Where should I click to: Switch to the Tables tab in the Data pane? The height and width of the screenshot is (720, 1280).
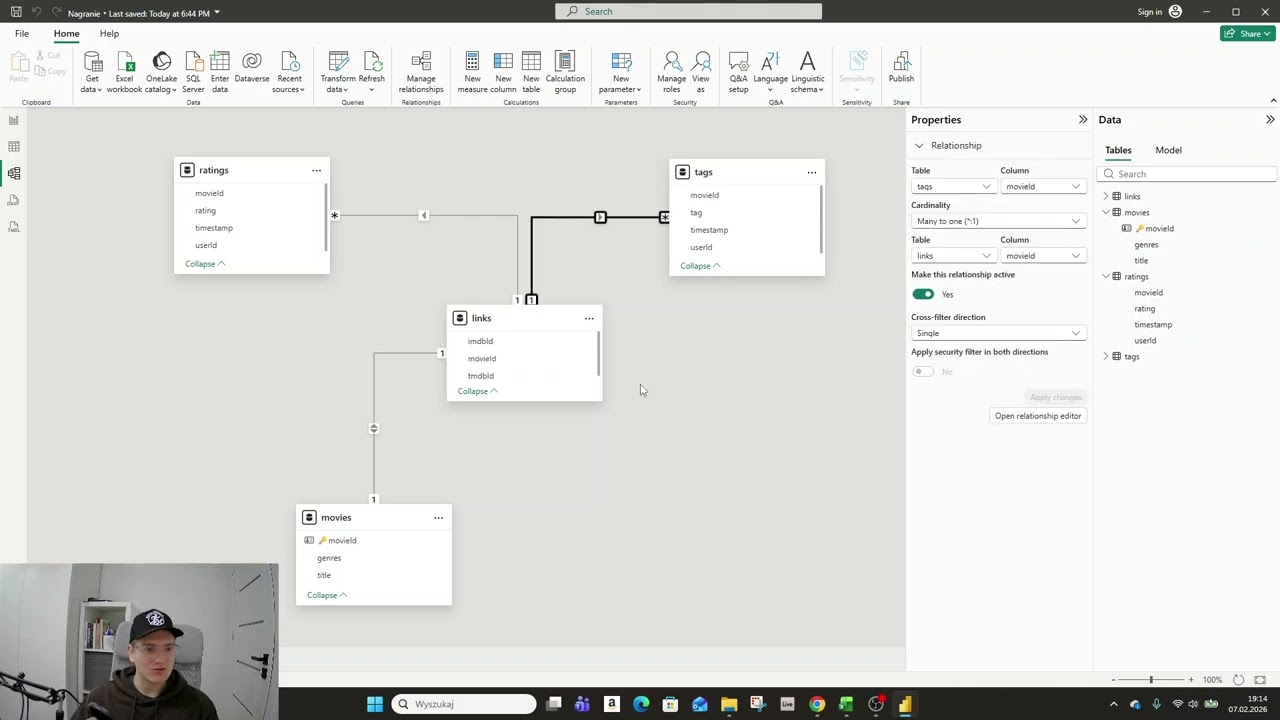tap(1118, 150)
